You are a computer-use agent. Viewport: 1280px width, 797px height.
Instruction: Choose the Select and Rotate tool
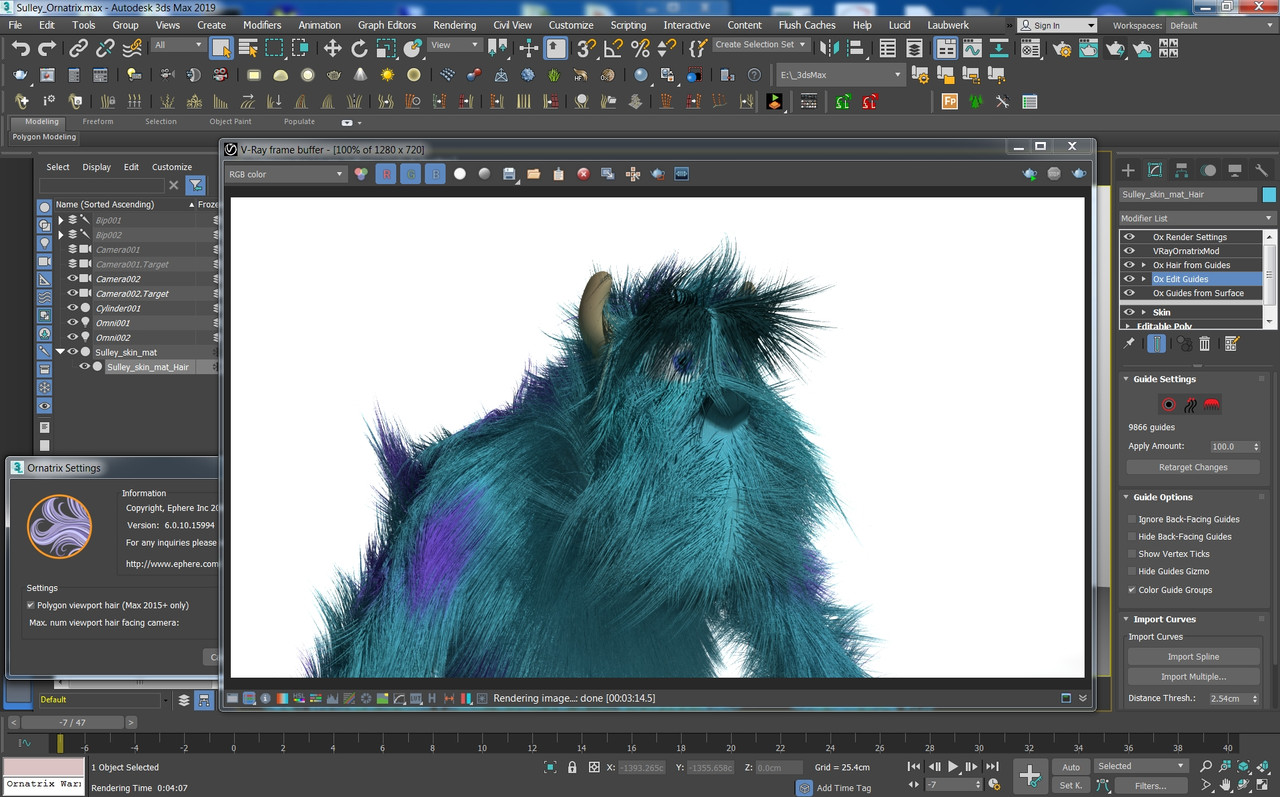[359, 48]
